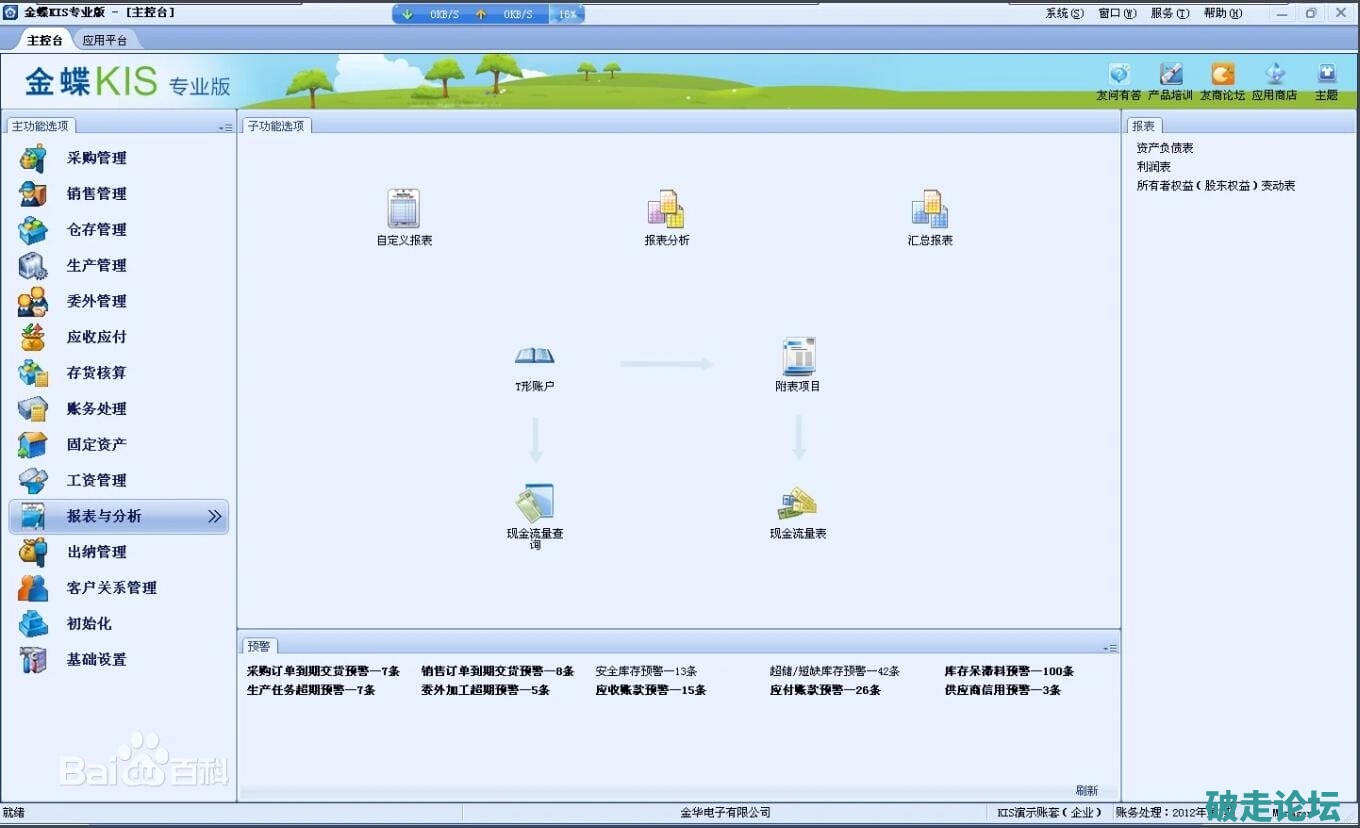Click the 汇总报表 icon
Viewport: 1360px width, 828px height.
click(929, 209)
